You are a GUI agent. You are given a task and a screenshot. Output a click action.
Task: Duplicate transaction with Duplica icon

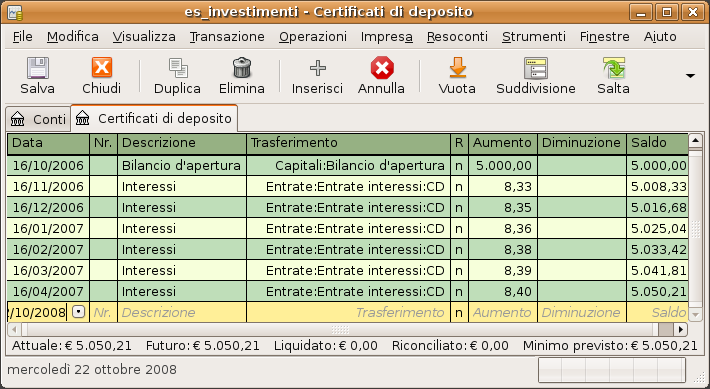pyautogui.click(x=178, y=68)
